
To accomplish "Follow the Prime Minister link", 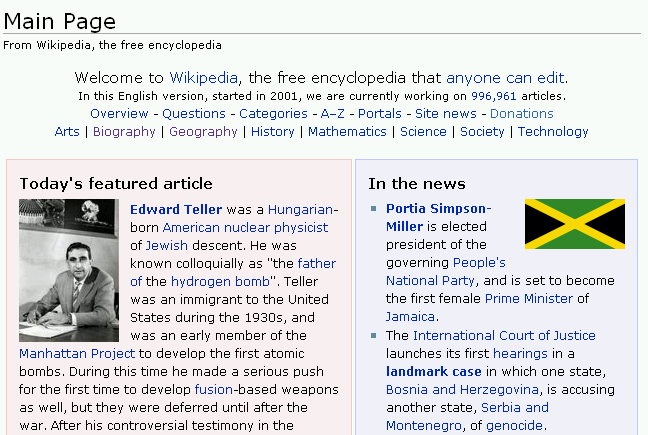I will (x=529, y=298).
